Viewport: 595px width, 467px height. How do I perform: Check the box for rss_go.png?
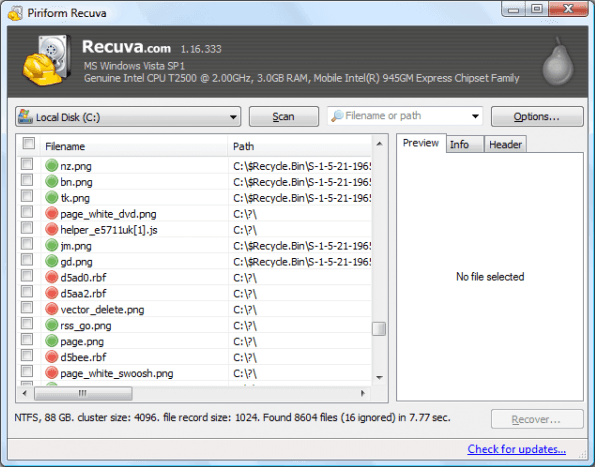[27, 323]
